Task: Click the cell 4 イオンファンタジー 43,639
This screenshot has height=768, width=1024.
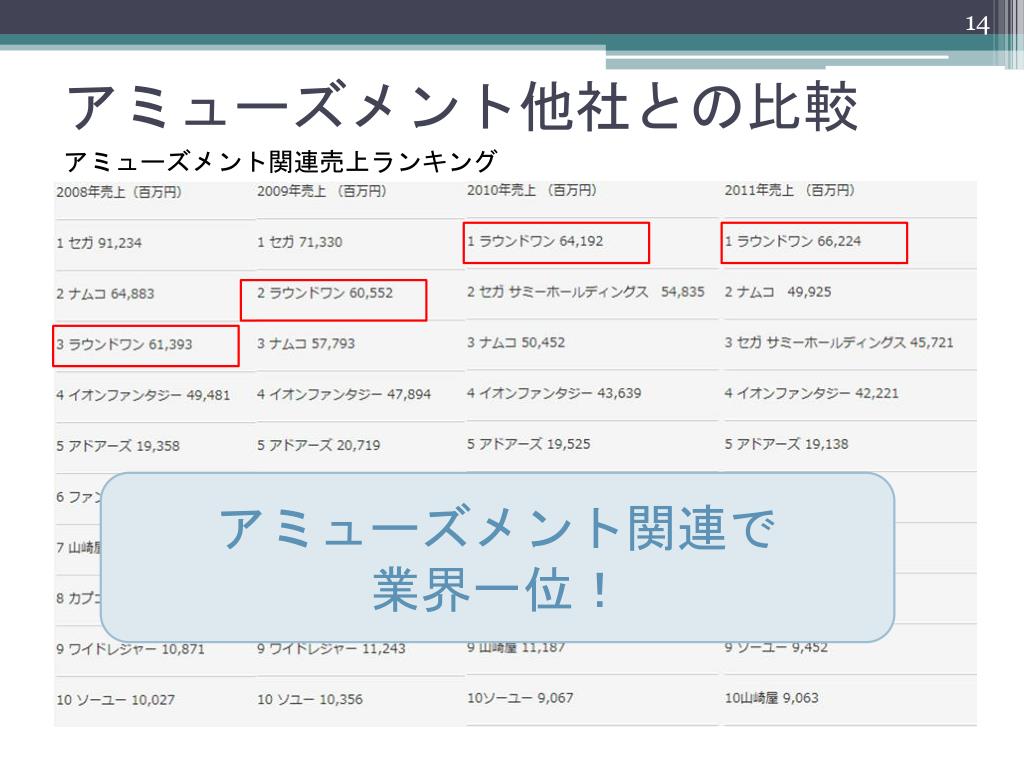Action: click(554, 393)
